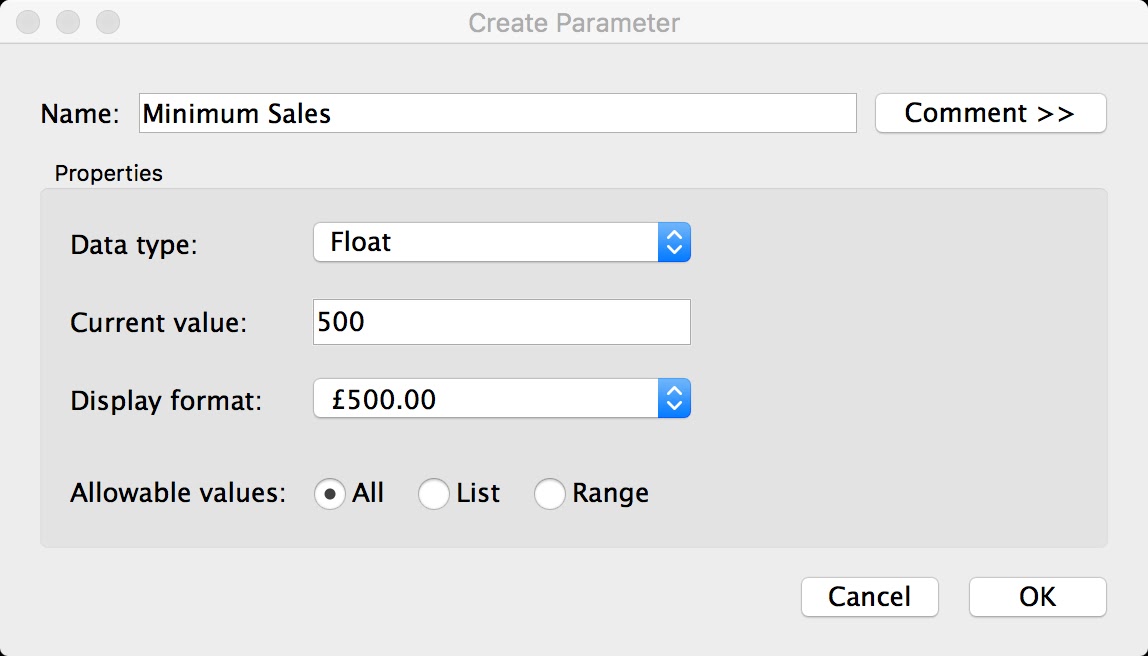The width and height of the screenshot is (1148, 656).
Task: Expand the Comment section
Action: pyautogui.click(x=990, y=112)
